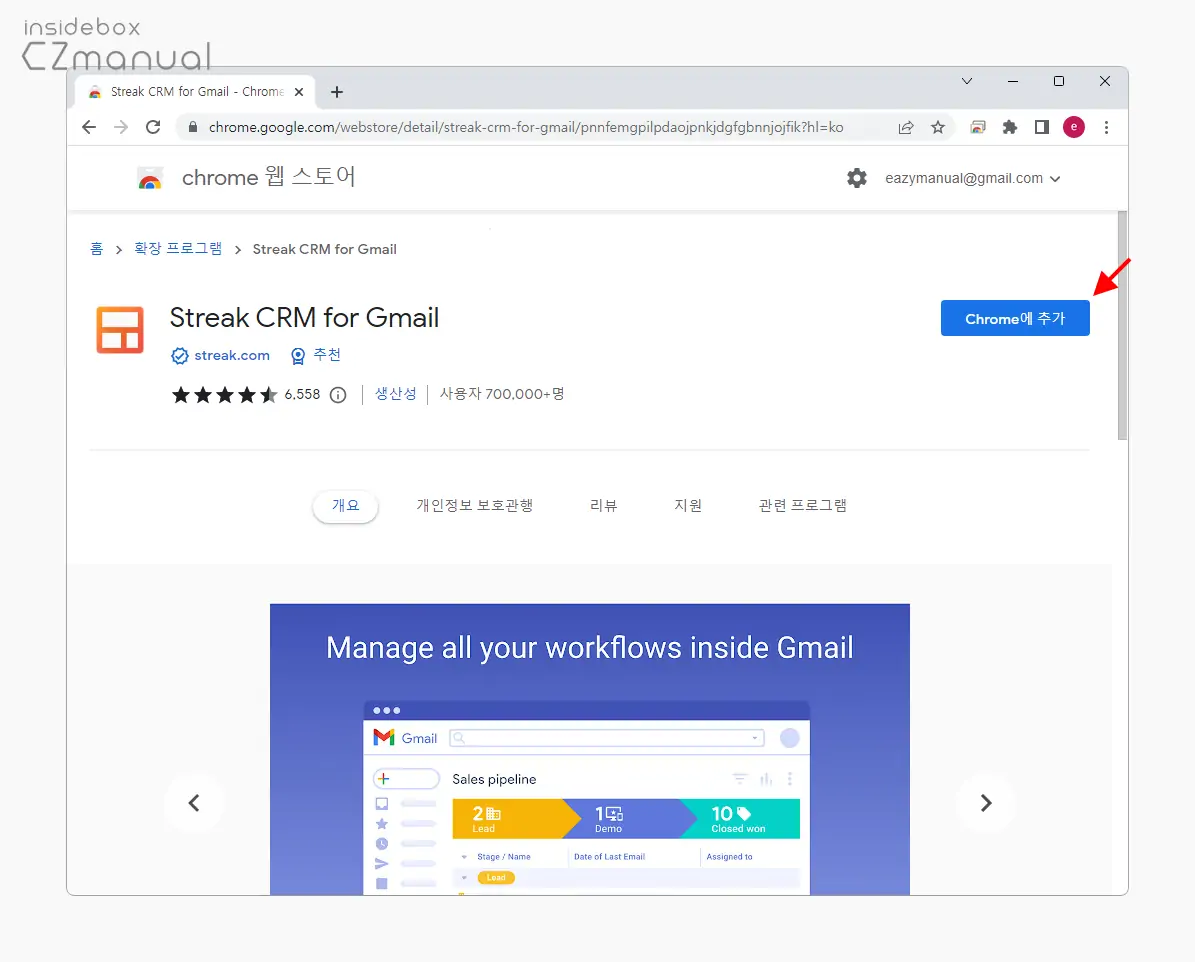The image size is (1195, 962).
Task: Go to 홈 breadcrumb link
Action: [97, 249]
